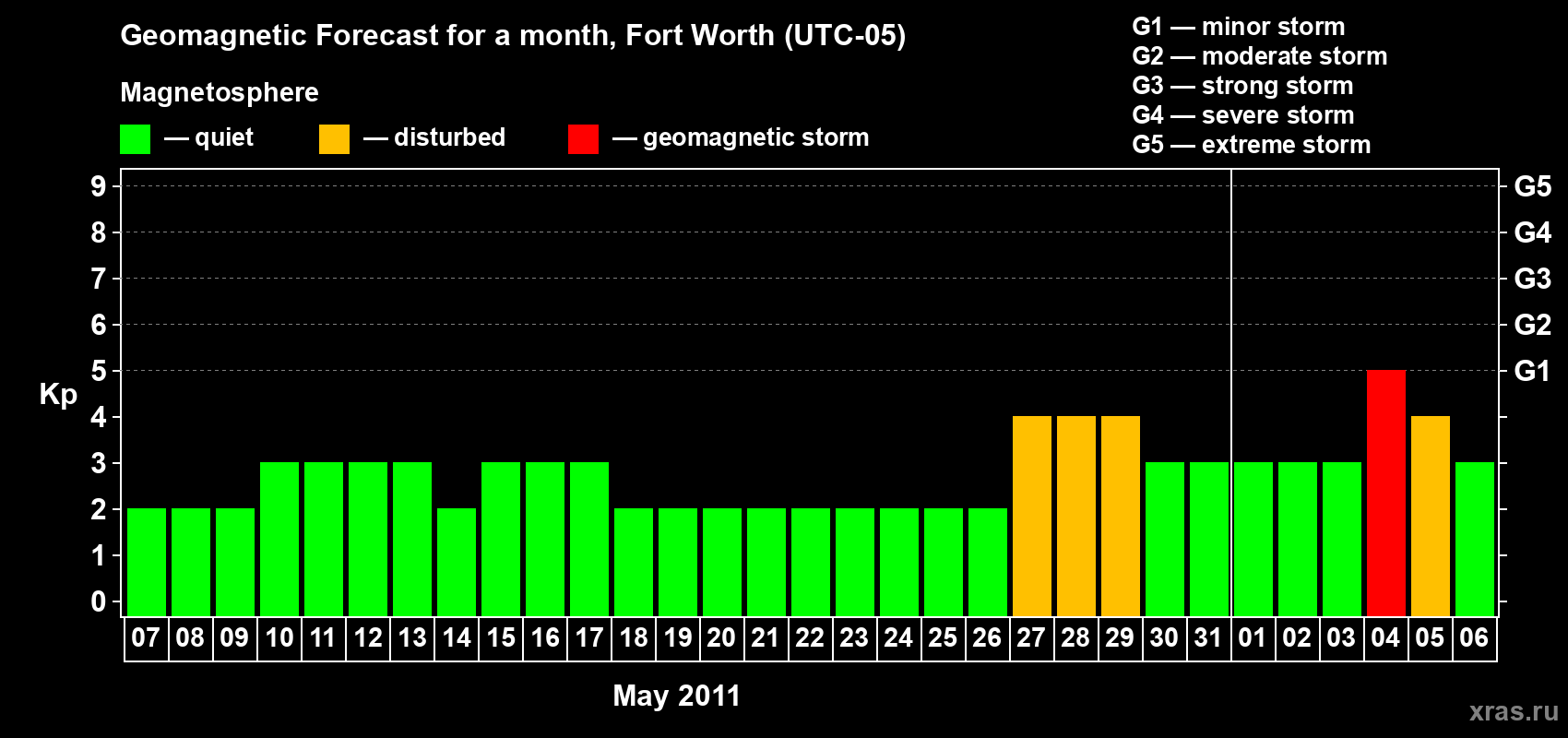Select the green bar for day 10
Image resolution: width=1568 pixels, height=738 pixels.
(279, 539)
